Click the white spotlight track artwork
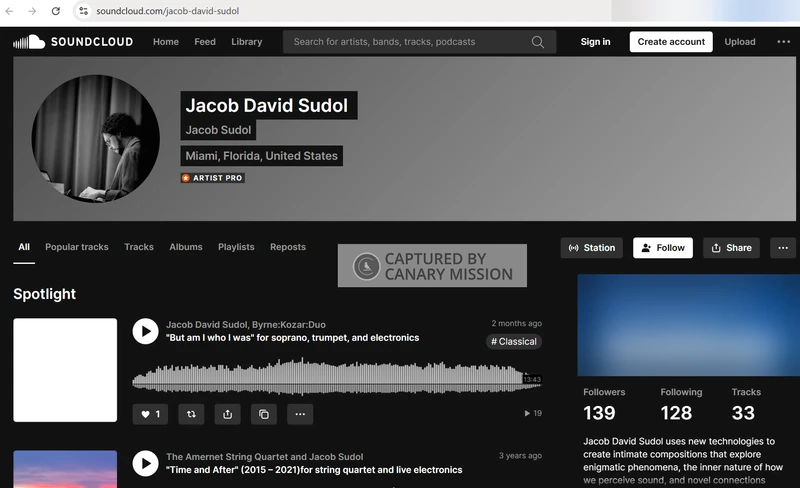This screenshot has height=488, width=800. (65, 370)
